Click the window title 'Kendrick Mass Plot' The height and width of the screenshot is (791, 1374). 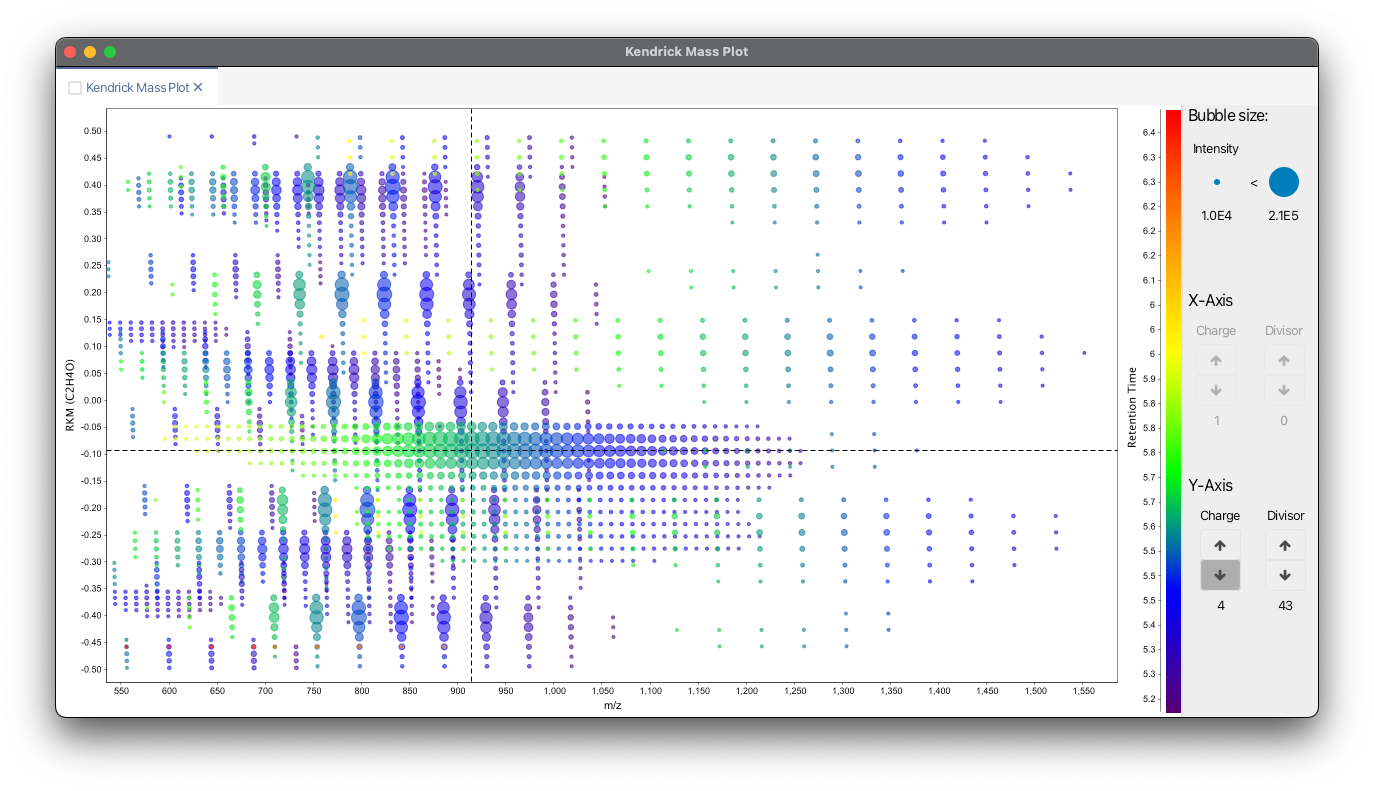(686, 52)
